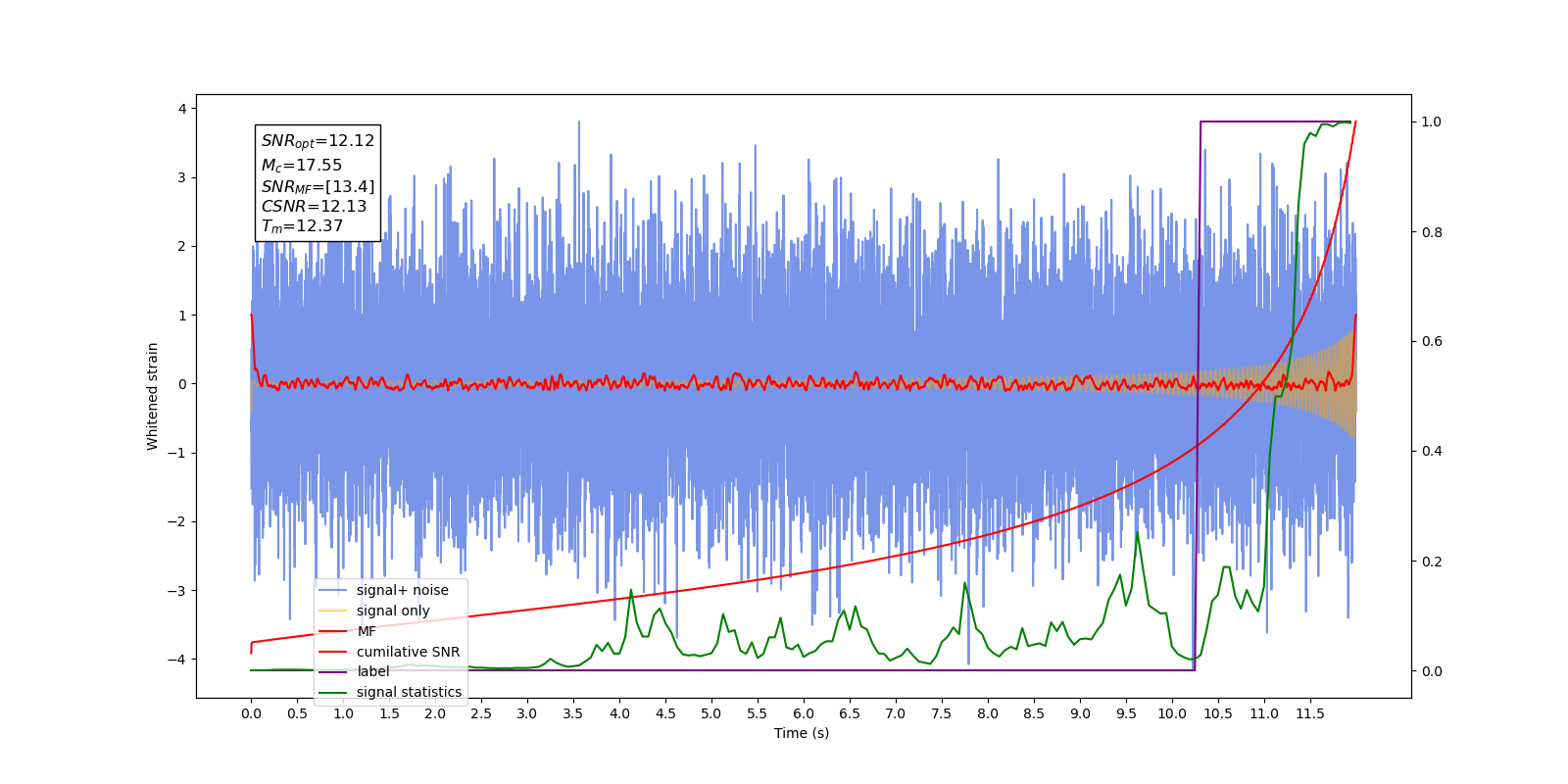Click the x-axis tick label 5.5
The image size is (1568, 784).
click(758, 713)
